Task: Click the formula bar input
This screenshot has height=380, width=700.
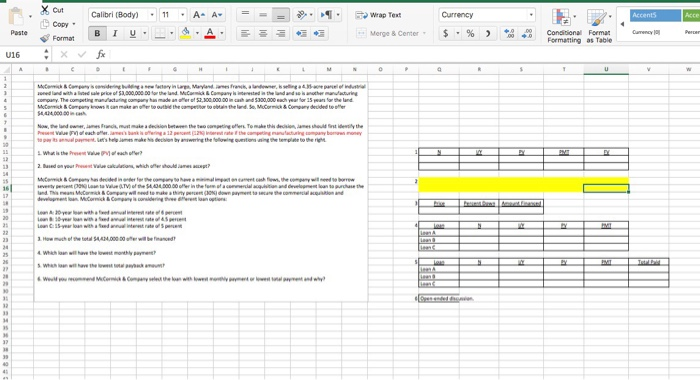Action: 404,55
